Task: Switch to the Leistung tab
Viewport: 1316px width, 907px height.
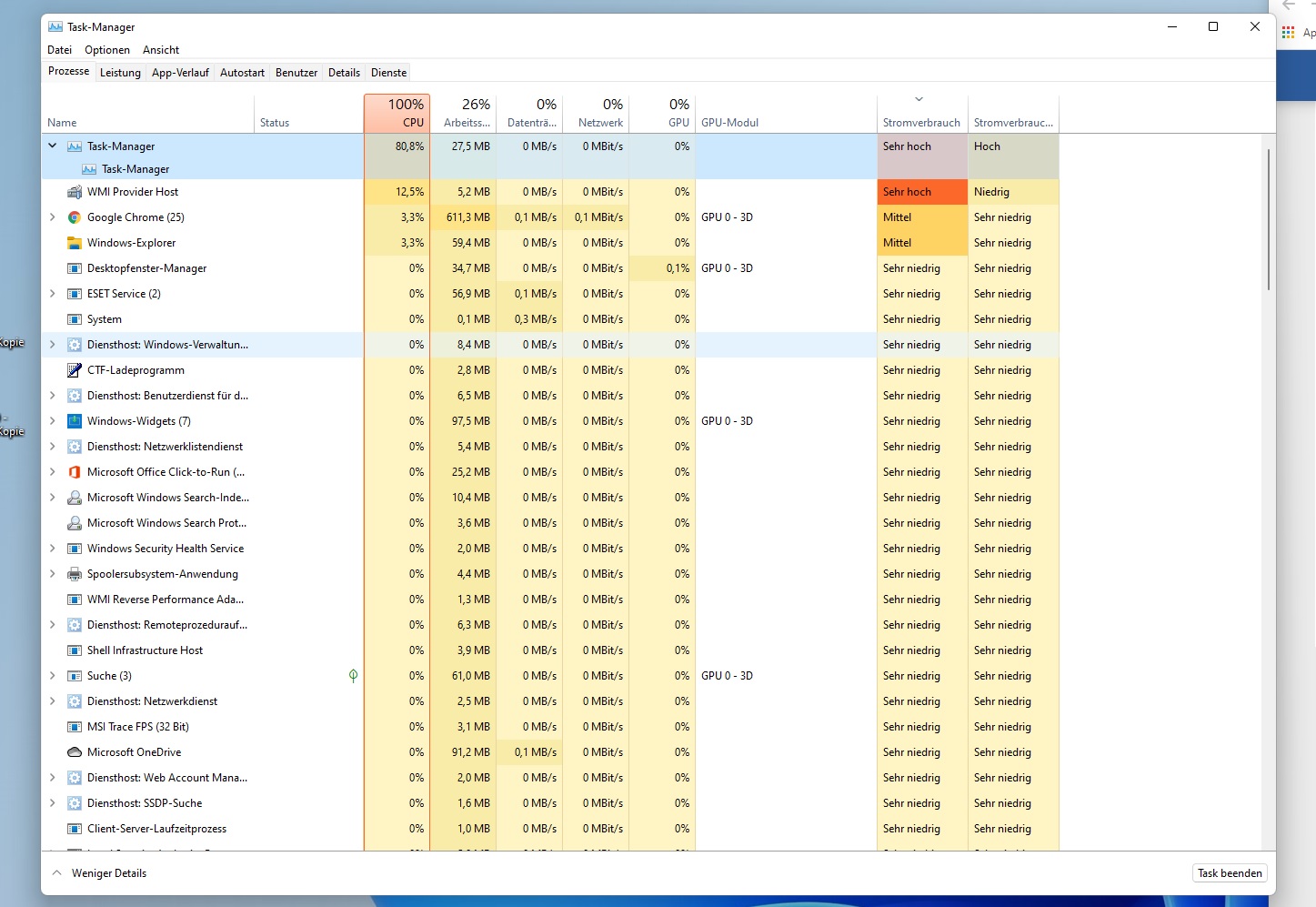Action: (x=120, y=73)
